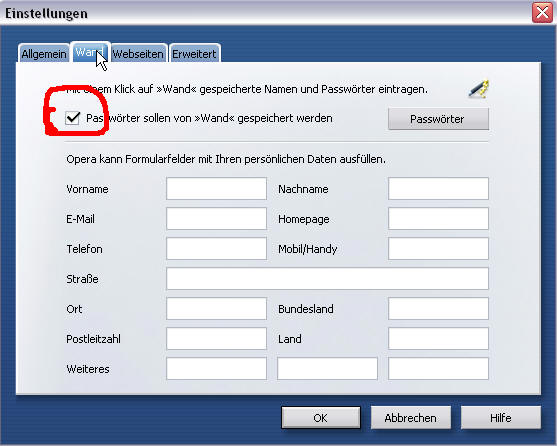
Task: Open the Passwörter button
Action: point(438,119)
